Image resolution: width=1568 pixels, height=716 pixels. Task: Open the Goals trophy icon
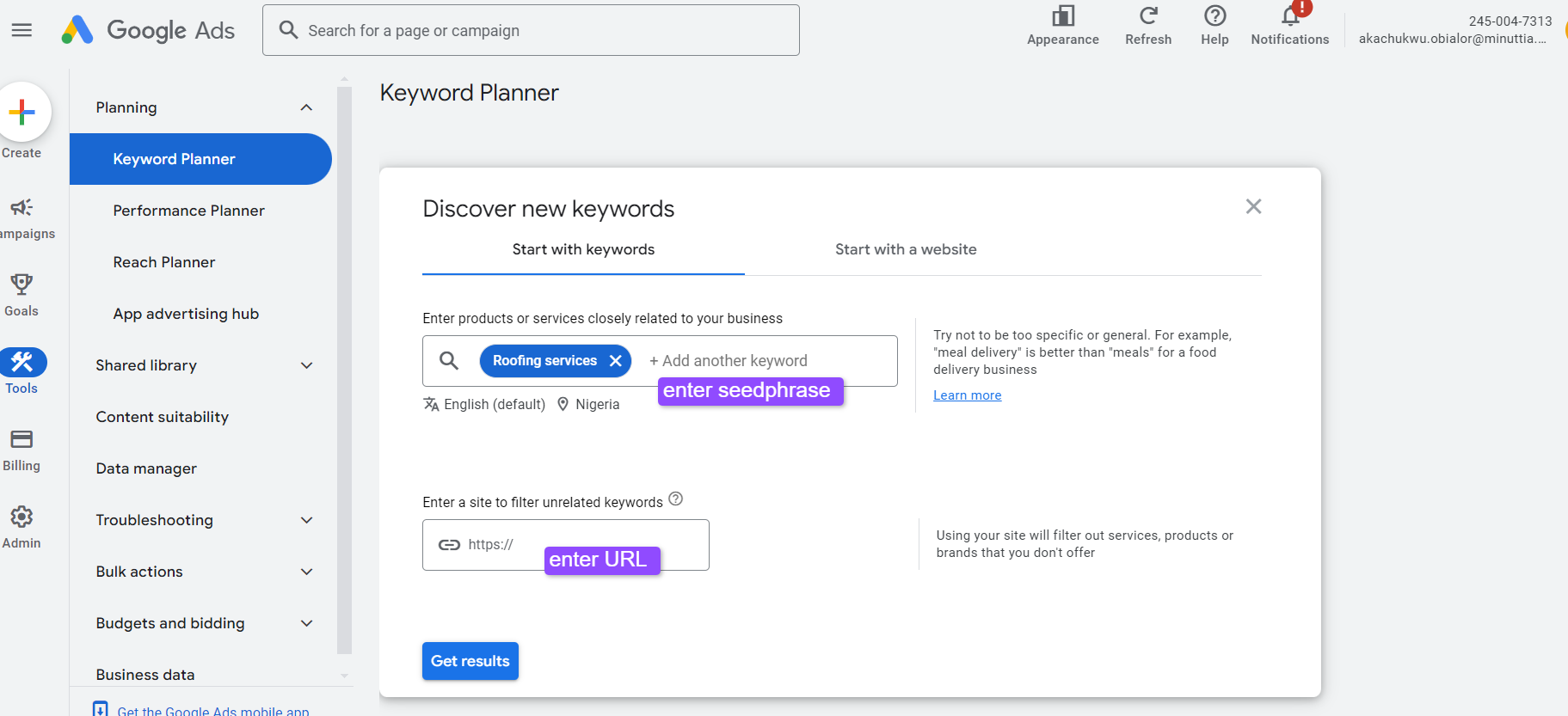coord(22,285)
